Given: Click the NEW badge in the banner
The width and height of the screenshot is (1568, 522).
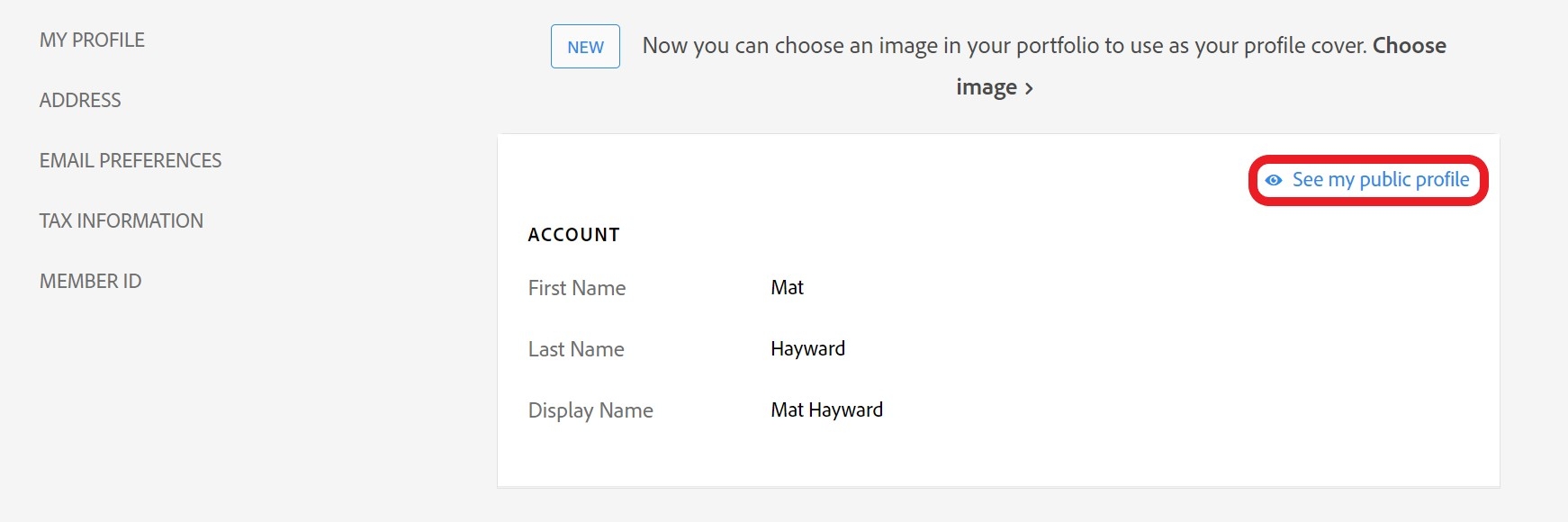Looking at the screenshot, I should coord(585,47).
